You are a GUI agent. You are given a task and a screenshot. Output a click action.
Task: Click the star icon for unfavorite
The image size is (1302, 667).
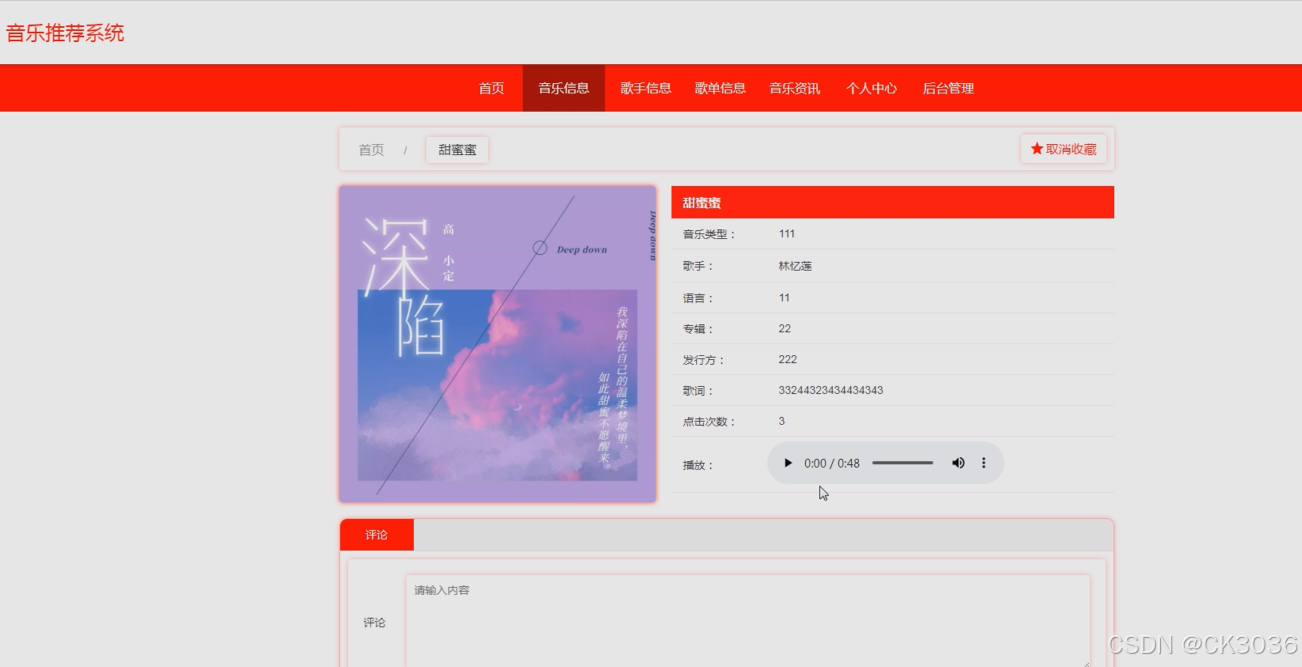click(1037, 149)
